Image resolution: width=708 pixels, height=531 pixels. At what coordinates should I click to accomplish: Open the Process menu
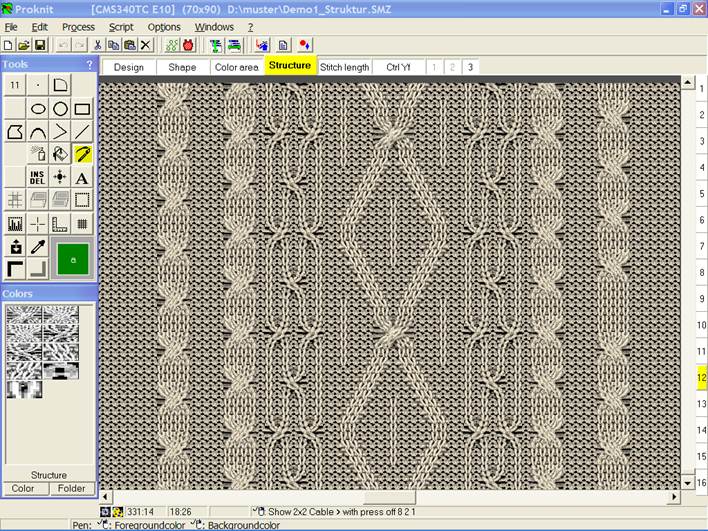coord(78,27)
